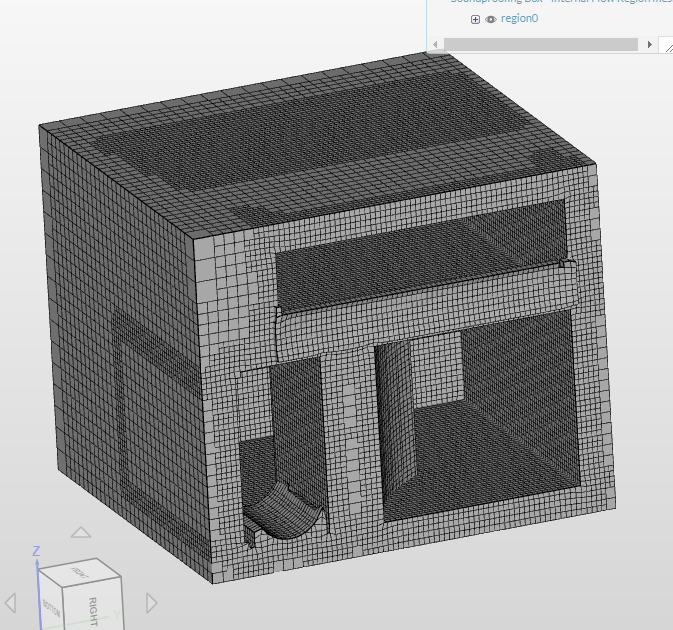Select the FRONT face of orientation cube
The width and height of the screenshot is (673, 630).
[x=79, y=571]
